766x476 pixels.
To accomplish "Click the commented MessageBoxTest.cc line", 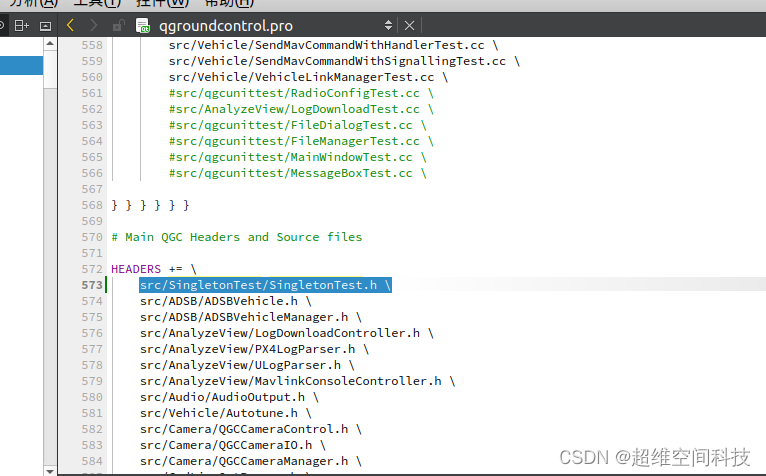I will coord(297,173).
